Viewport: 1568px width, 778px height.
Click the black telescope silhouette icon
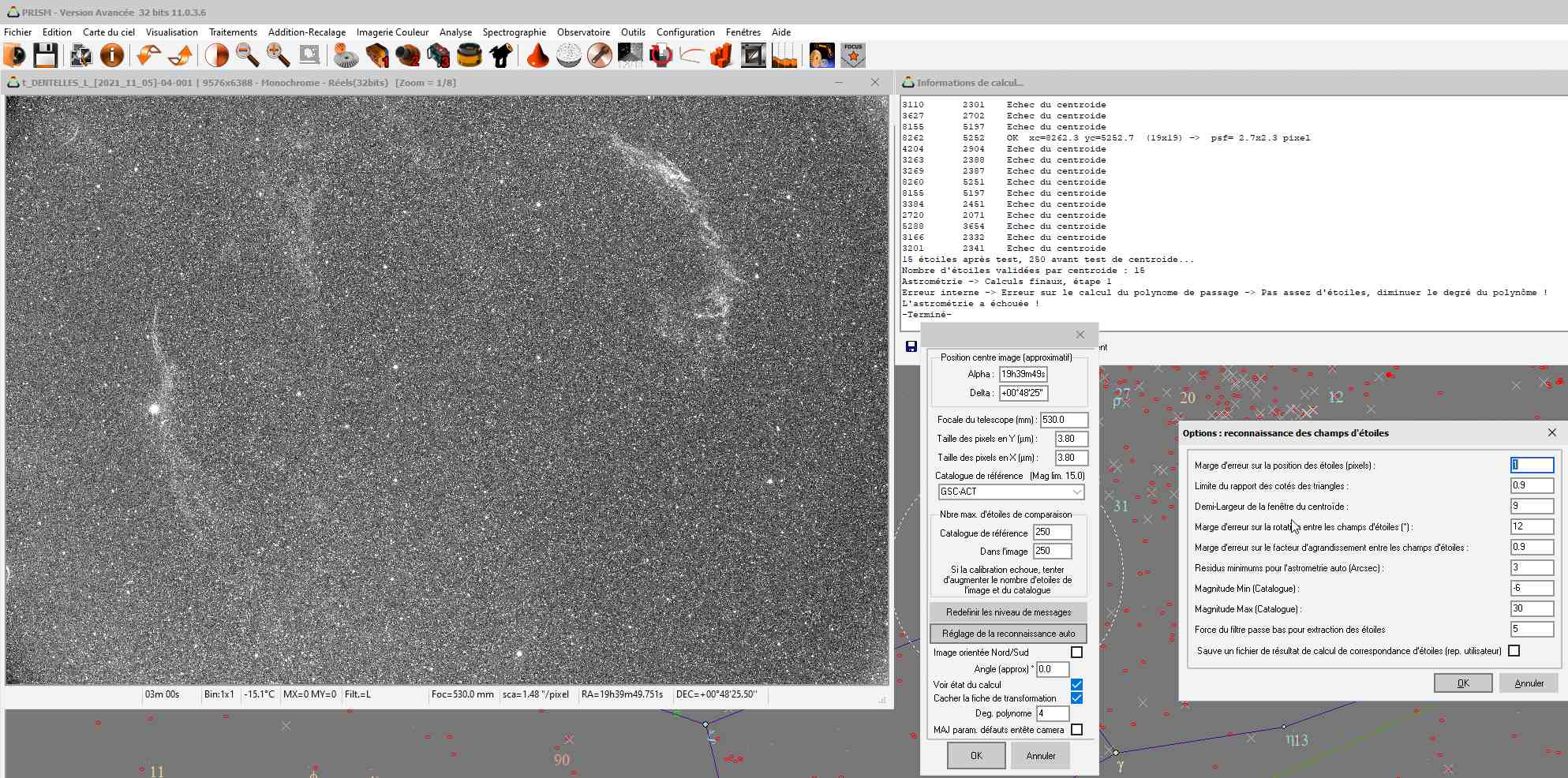click(x=501, y=55)
